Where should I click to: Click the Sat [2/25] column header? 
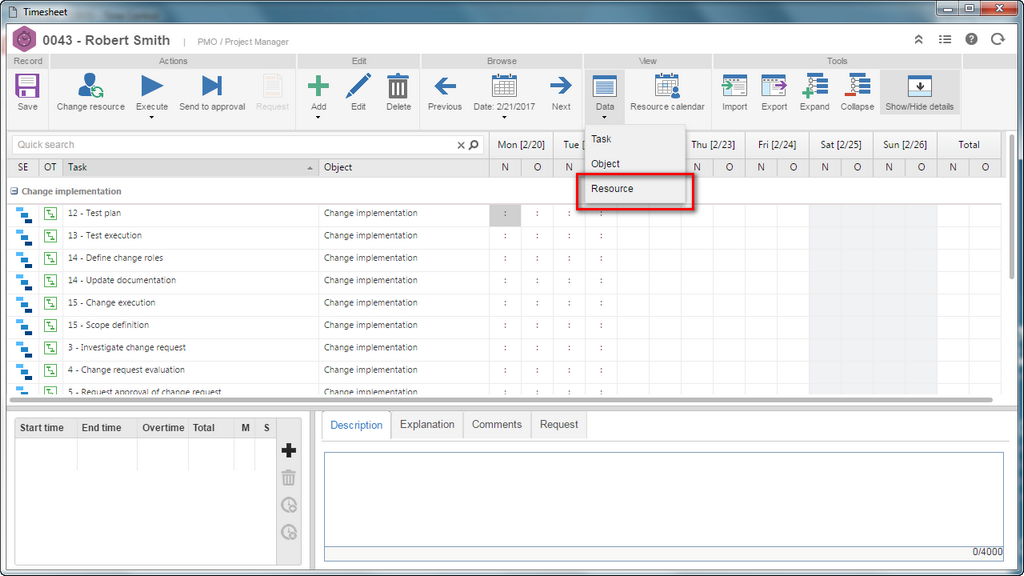click(x=841, y=145)
